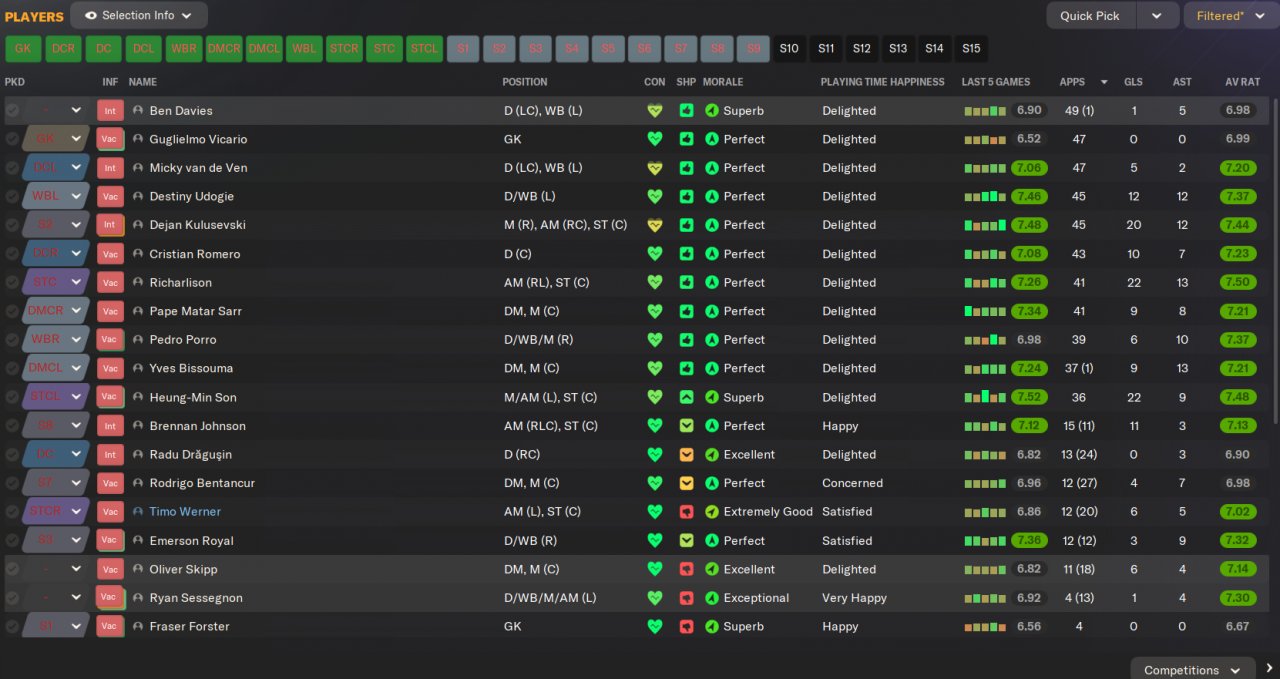Select the S5 substitute slot
Screen dimensions: 1280x679
608,48
